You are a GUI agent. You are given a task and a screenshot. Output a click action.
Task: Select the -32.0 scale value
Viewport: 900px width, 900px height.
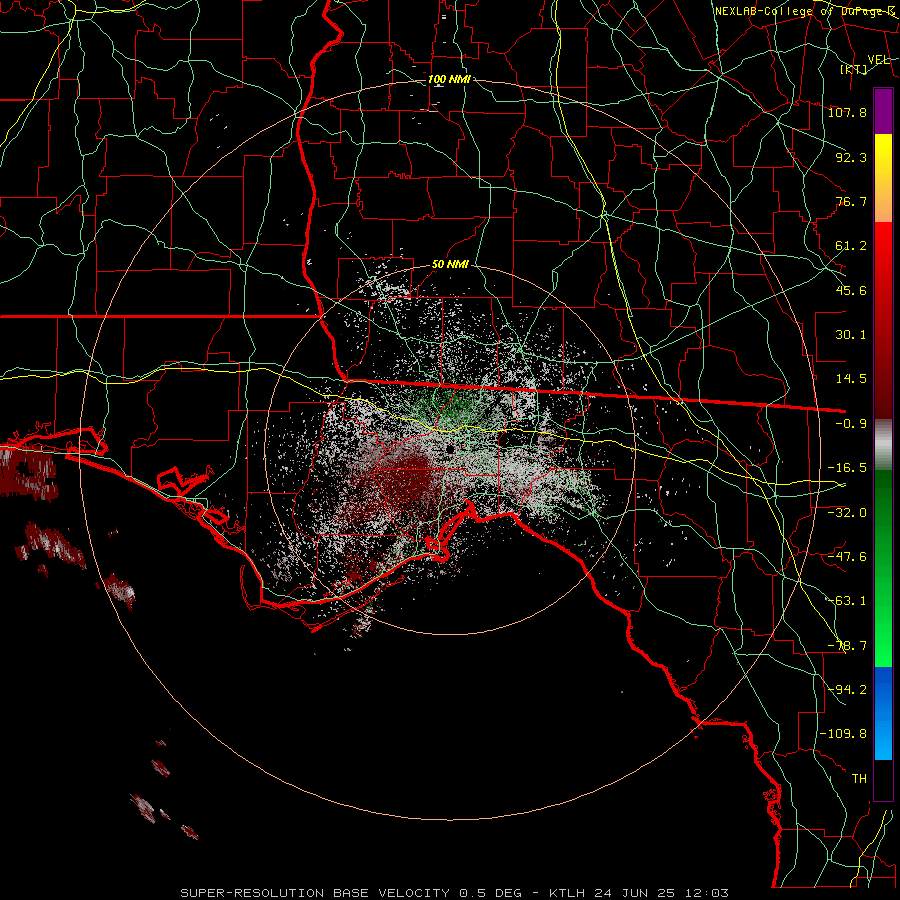pos(847,512)
